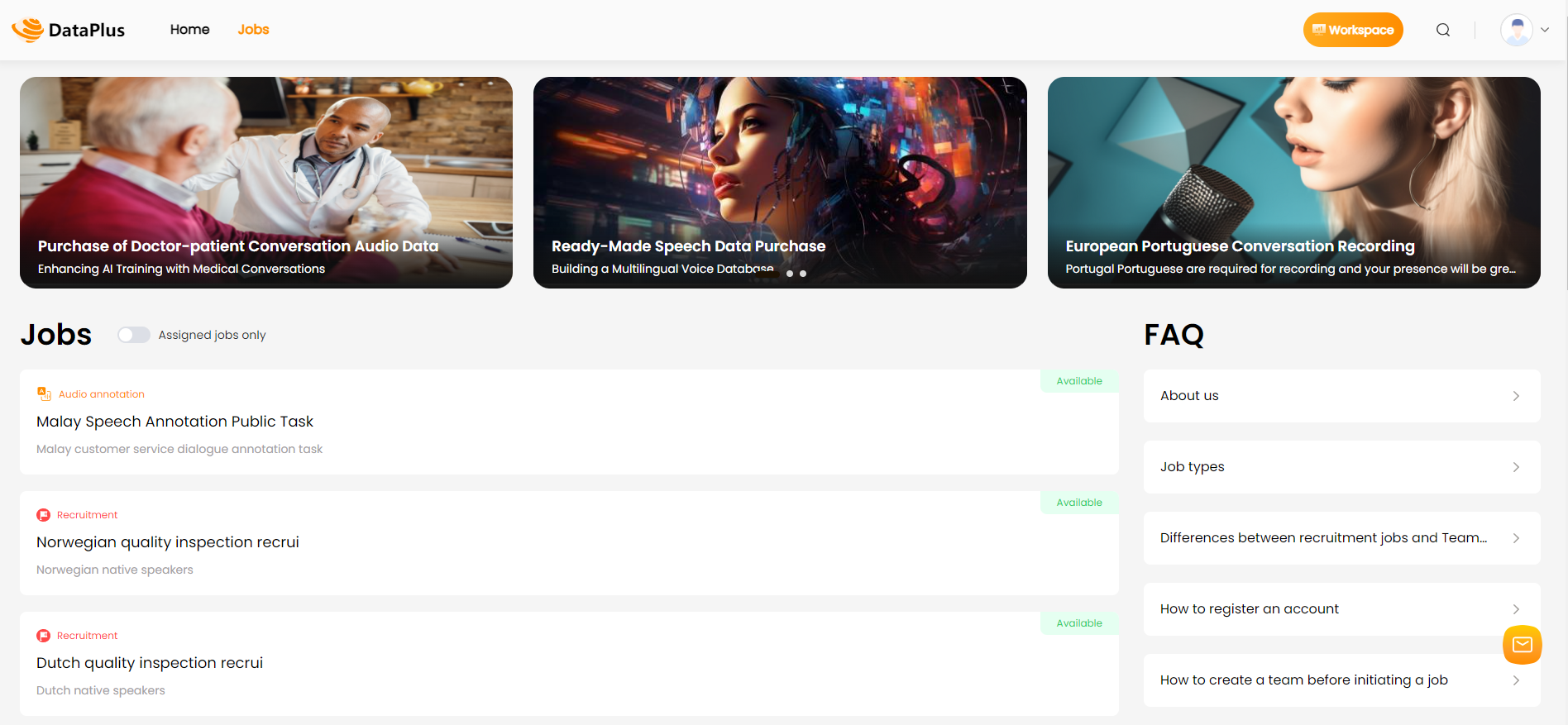Click the user avatar icon
1568x725 pixels.
coord(1517,30)
